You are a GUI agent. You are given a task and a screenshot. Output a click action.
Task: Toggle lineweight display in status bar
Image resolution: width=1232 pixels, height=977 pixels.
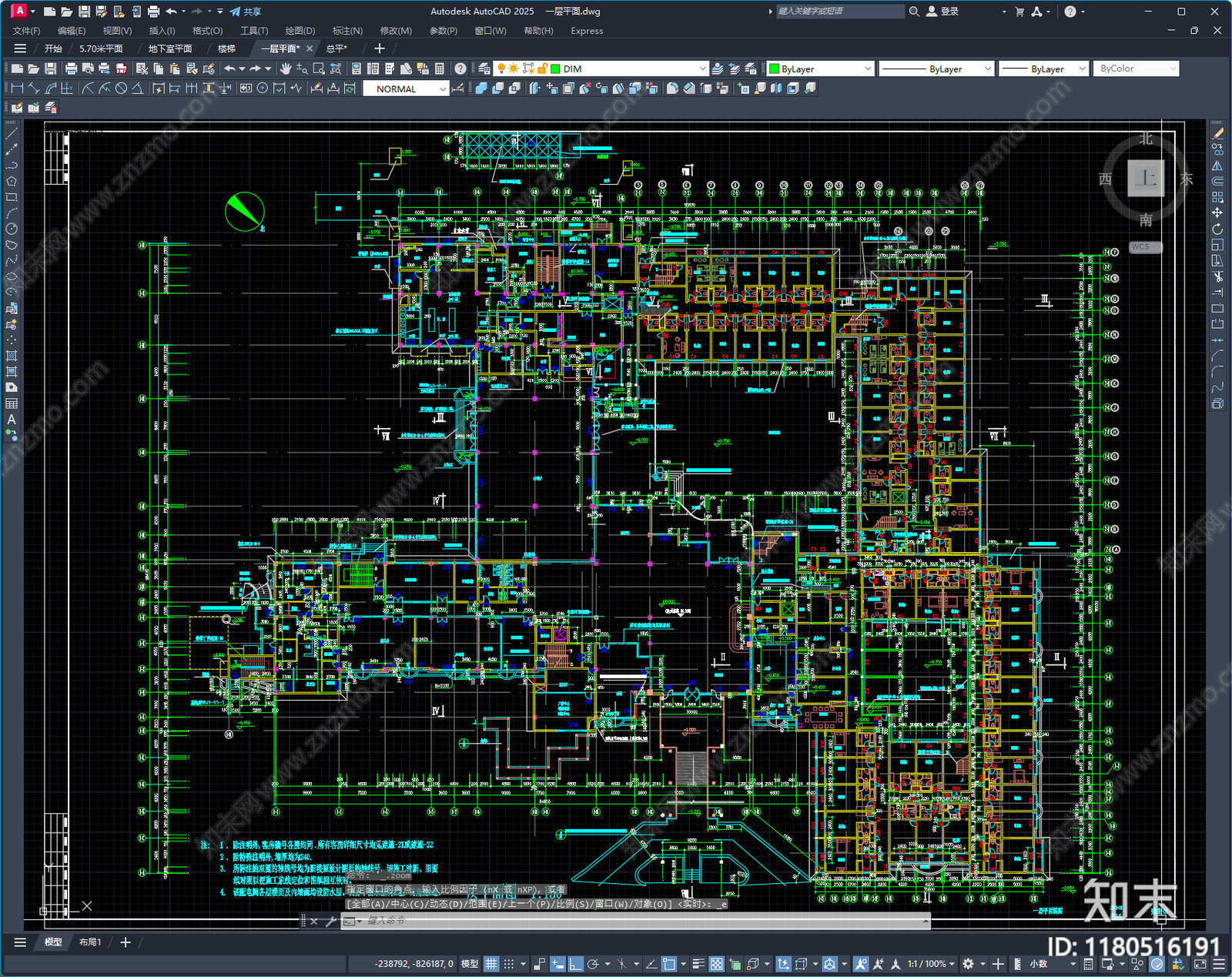point(698,964)
